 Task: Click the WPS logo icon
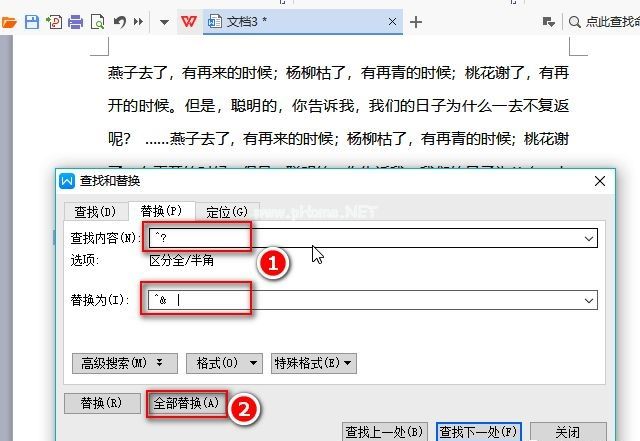pyautogui.click(x=188, y=21)
